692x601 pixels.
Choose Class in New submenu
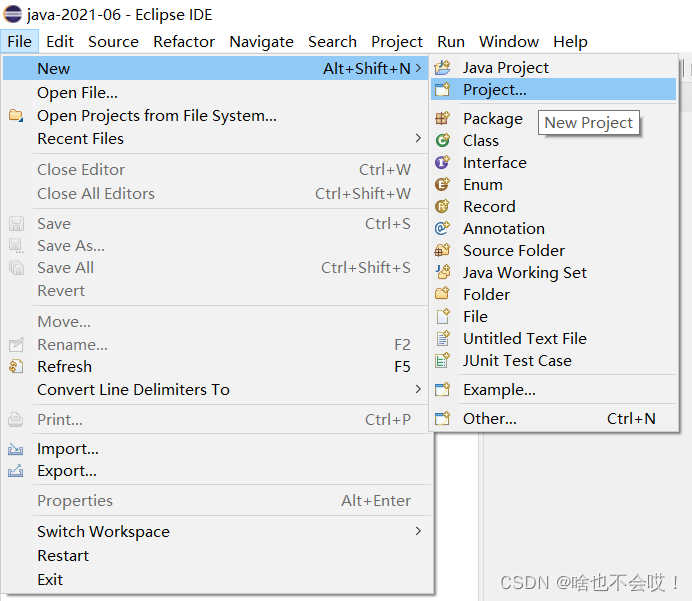tap(554, 140)
